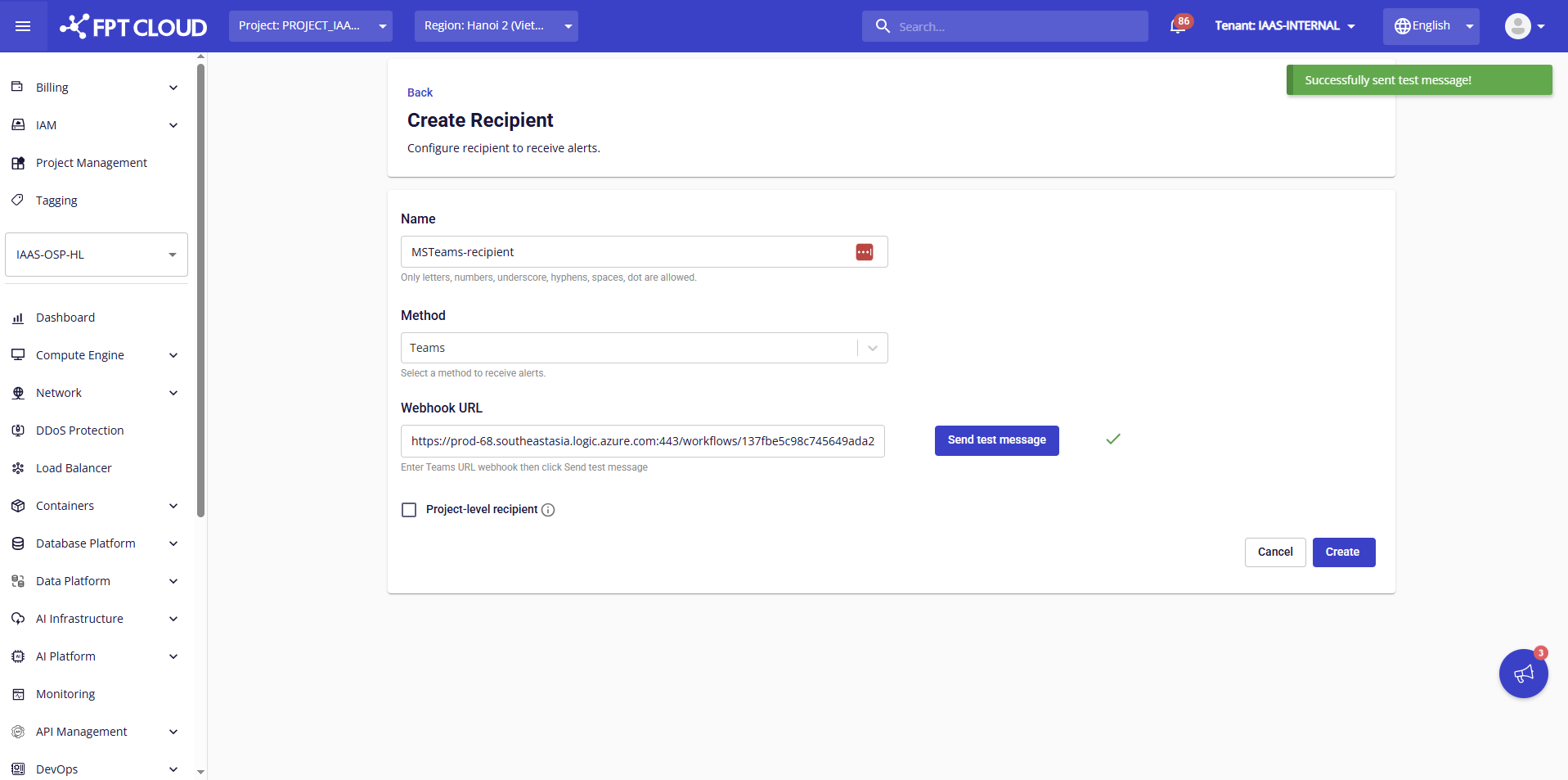Click the notifications bell icon
This screenshot has width=1568, height=780.
click(x=1178, y=26)
